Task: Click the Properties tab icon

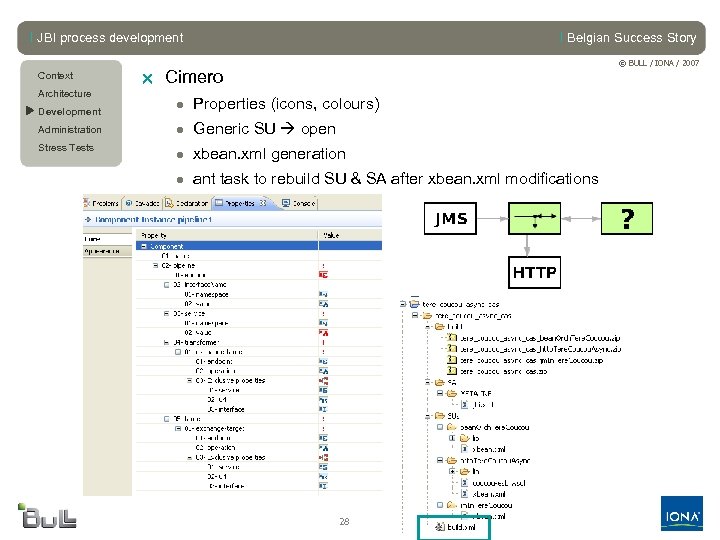Action: click(219, 202)
